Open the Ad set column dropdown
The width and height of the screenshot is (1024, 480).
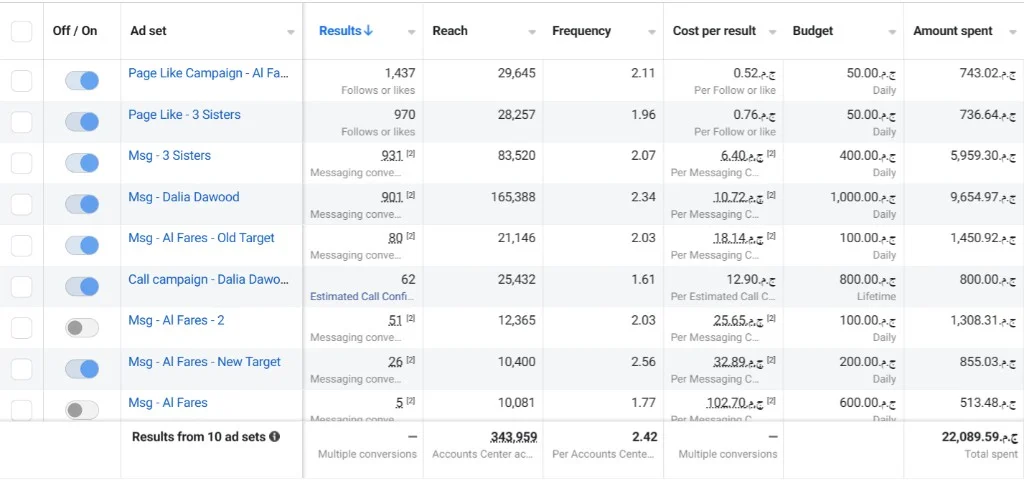point(291,32)
